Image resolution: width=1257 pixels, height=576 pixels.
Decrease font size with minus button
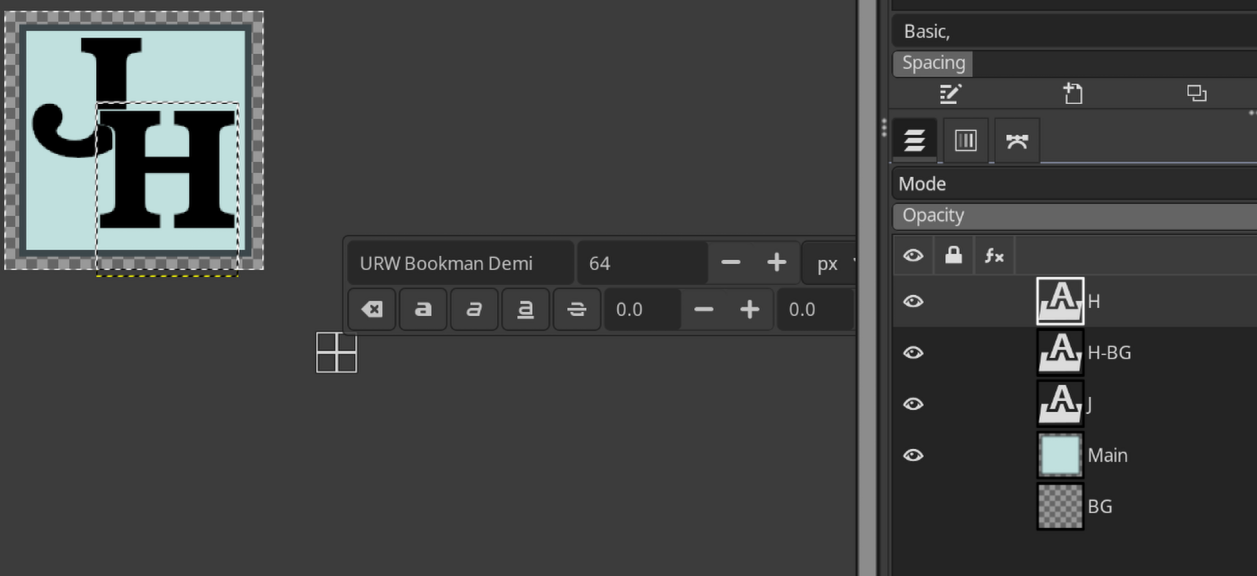(x=731, y=263)
